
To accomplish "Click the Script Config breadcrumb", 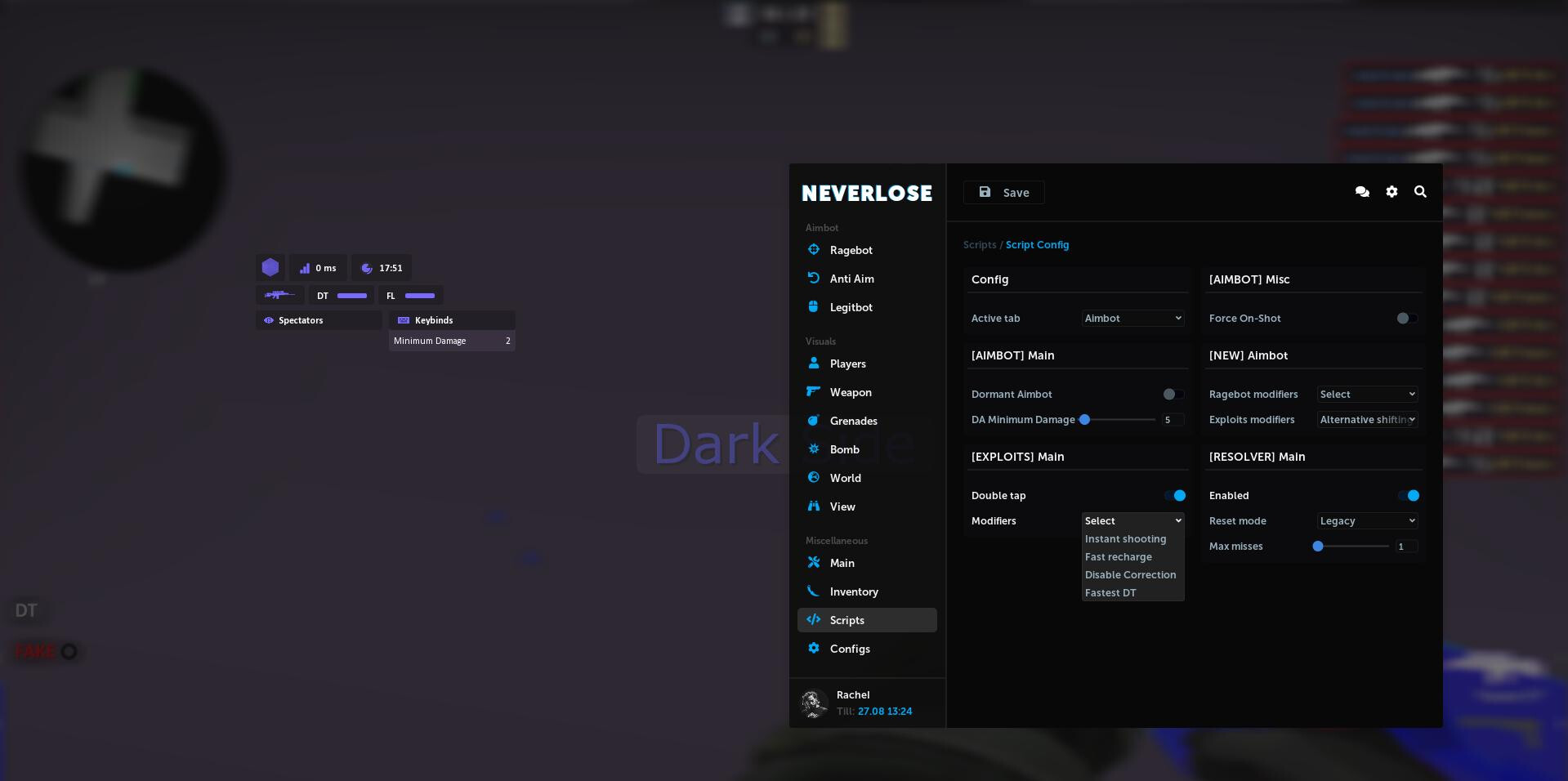I will (x=1037, y=244).
